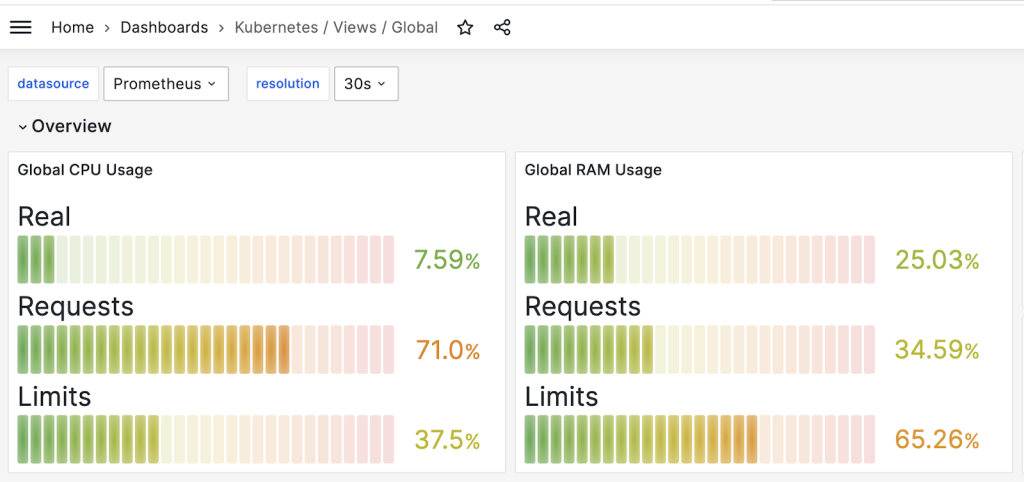Open the hamburger navigation menu
Screen dimensions: 1024x482
21,28
